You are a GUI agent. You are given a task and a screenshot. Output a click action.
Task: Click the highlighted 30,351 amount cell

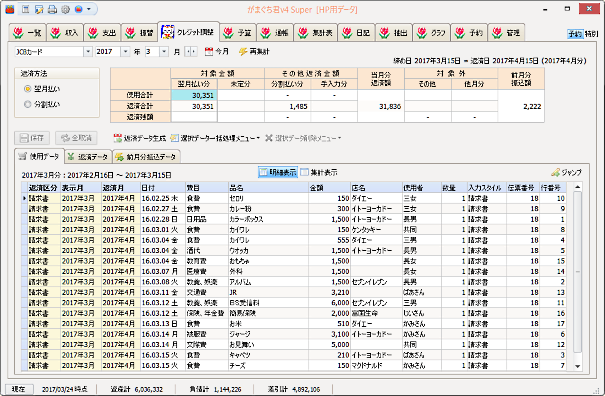[x=194, y=95]
